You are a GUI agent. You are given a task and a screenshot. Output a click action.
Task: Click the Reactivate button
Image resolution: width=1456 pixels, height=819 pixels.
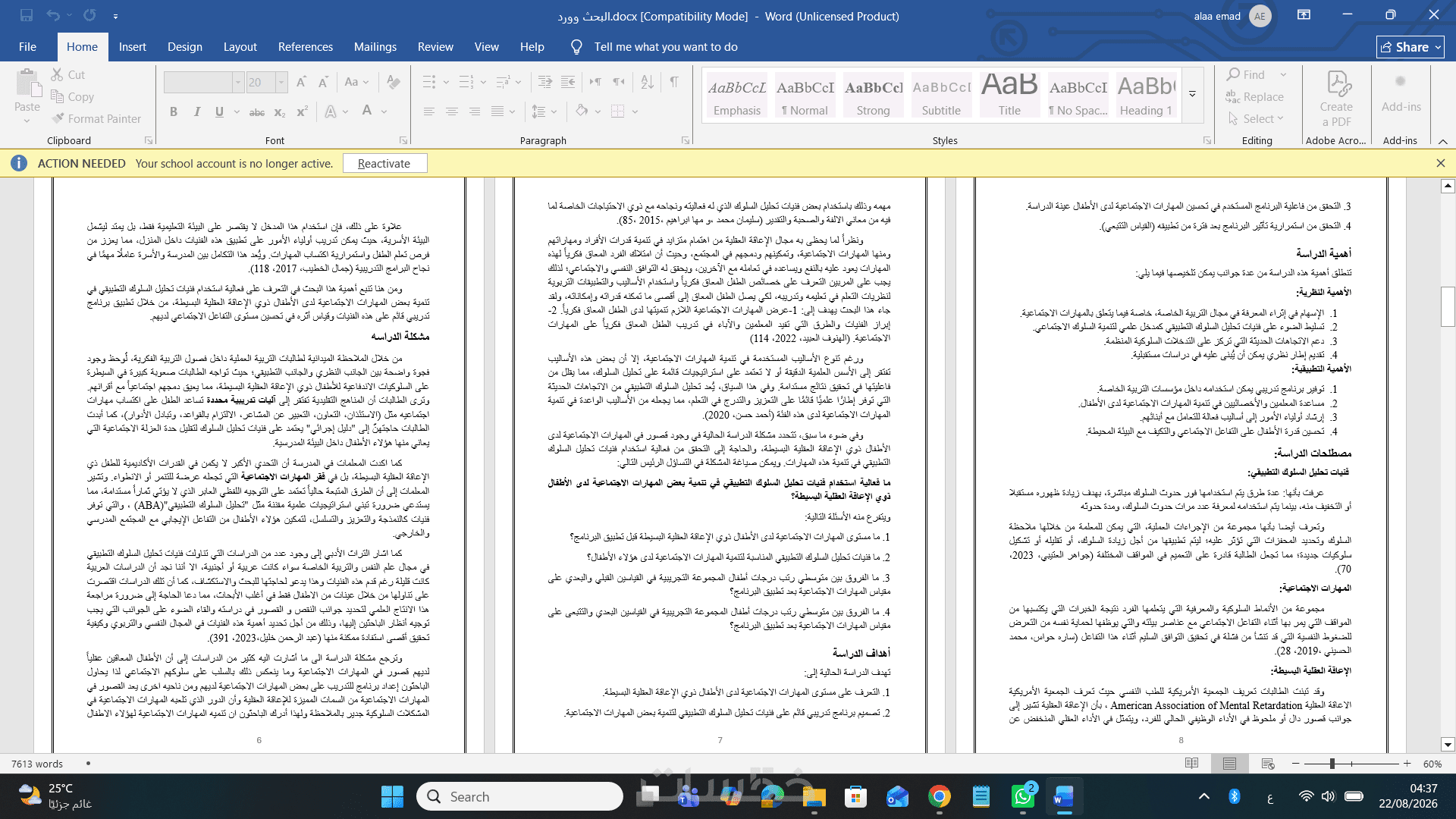tap(384, 163)
